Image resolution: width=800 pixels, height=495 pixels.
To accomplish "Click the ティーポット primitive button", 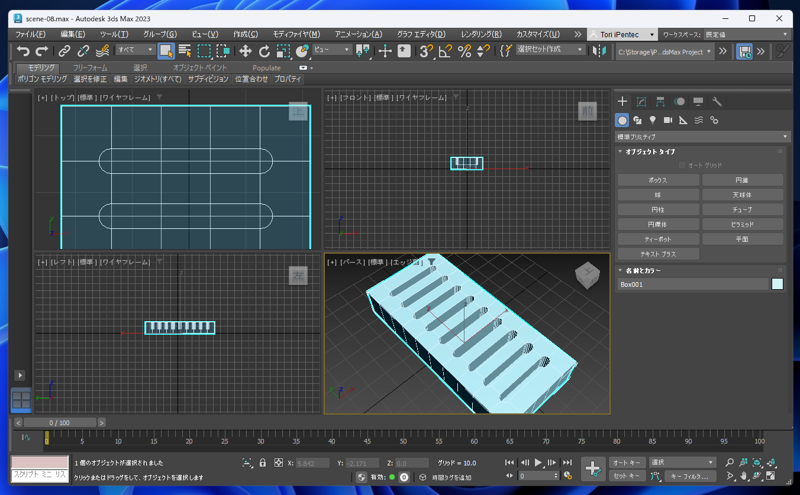I will (658, 239).
